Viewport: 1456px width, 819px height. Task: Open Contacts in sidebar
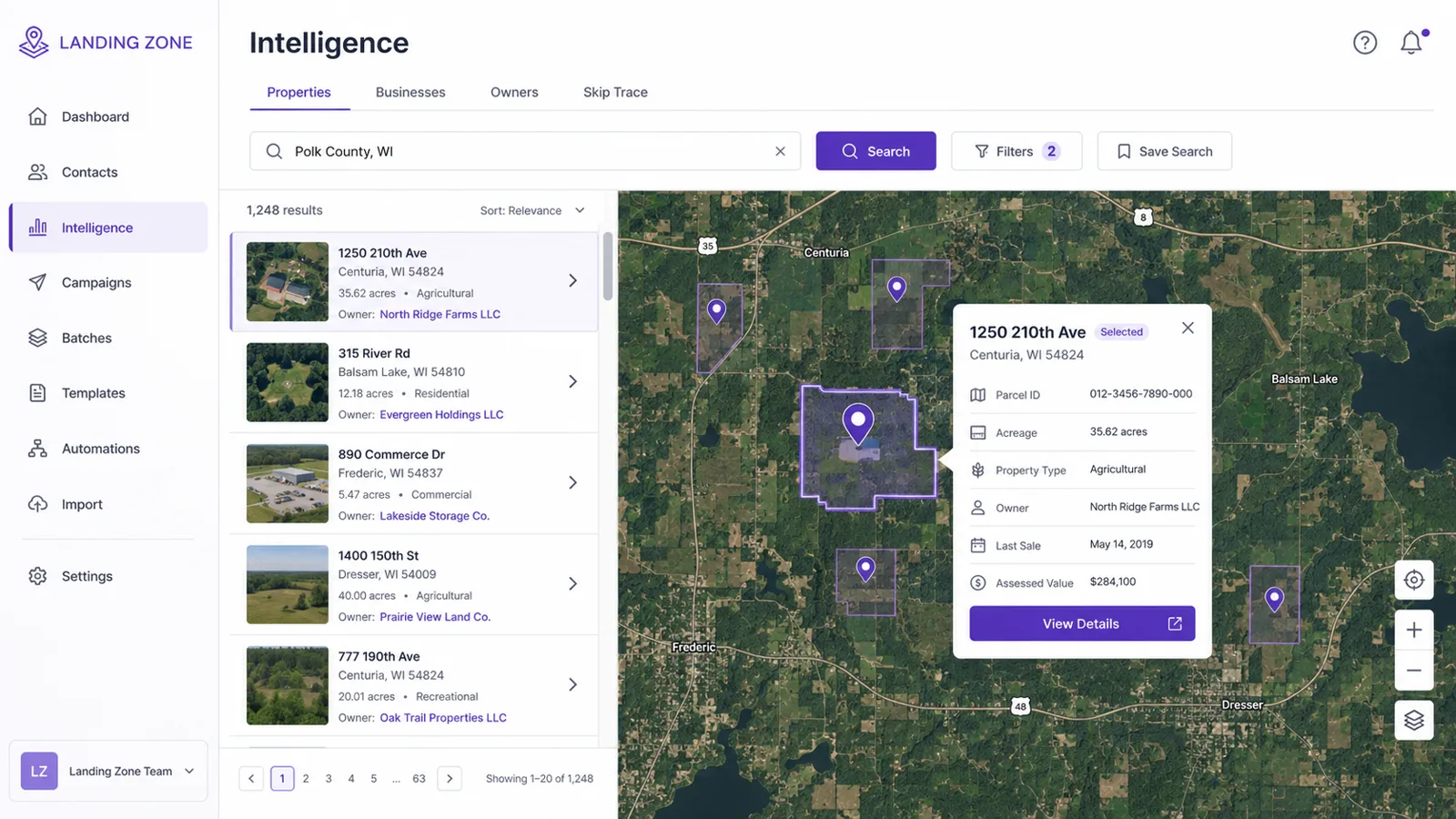coord(108,172)
